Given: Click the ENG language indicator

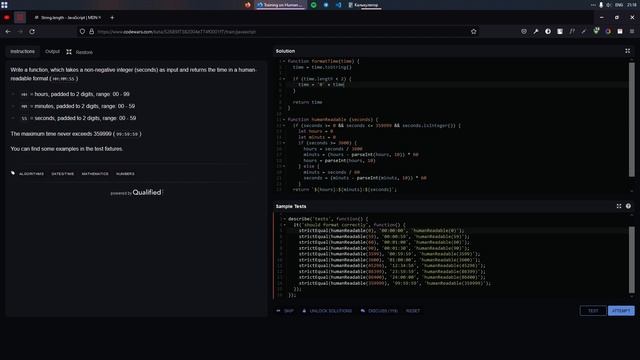Looking at the screenshot, I should (619, 5).
